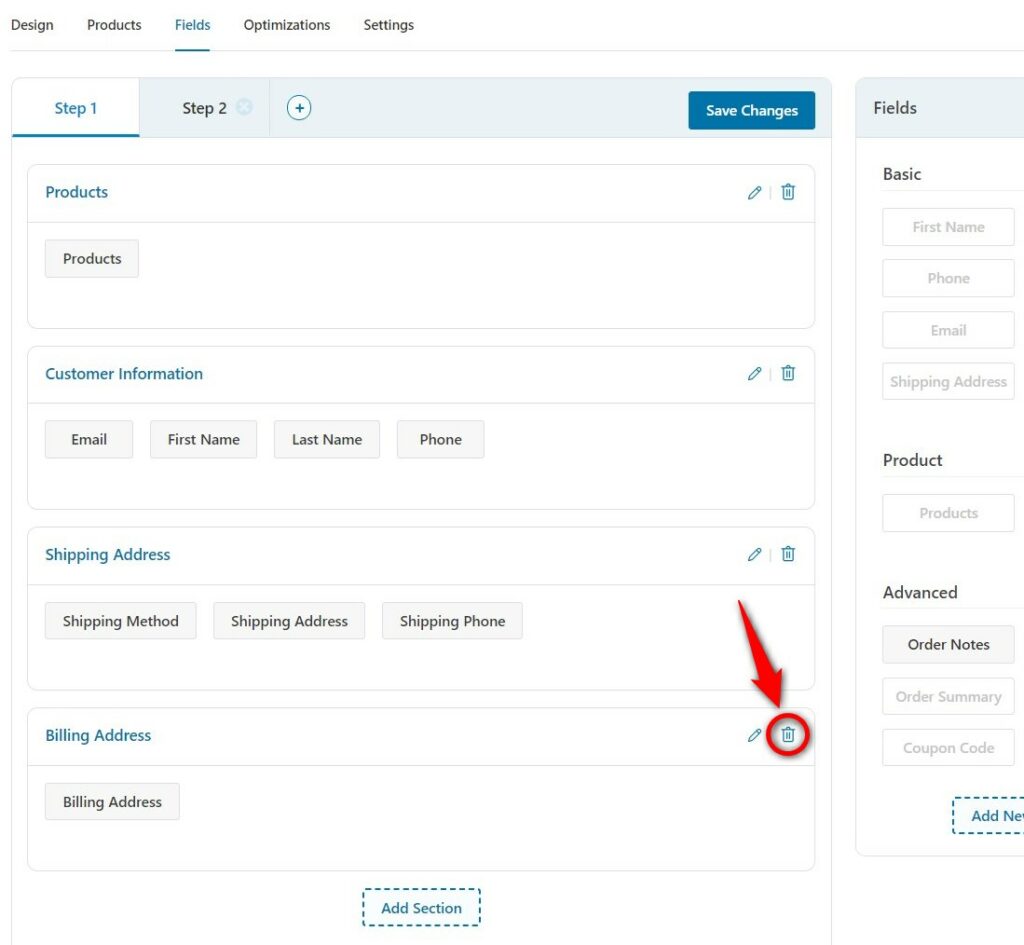Click the Billing Address section heading

pyautogui.click(x=98, y=735)
